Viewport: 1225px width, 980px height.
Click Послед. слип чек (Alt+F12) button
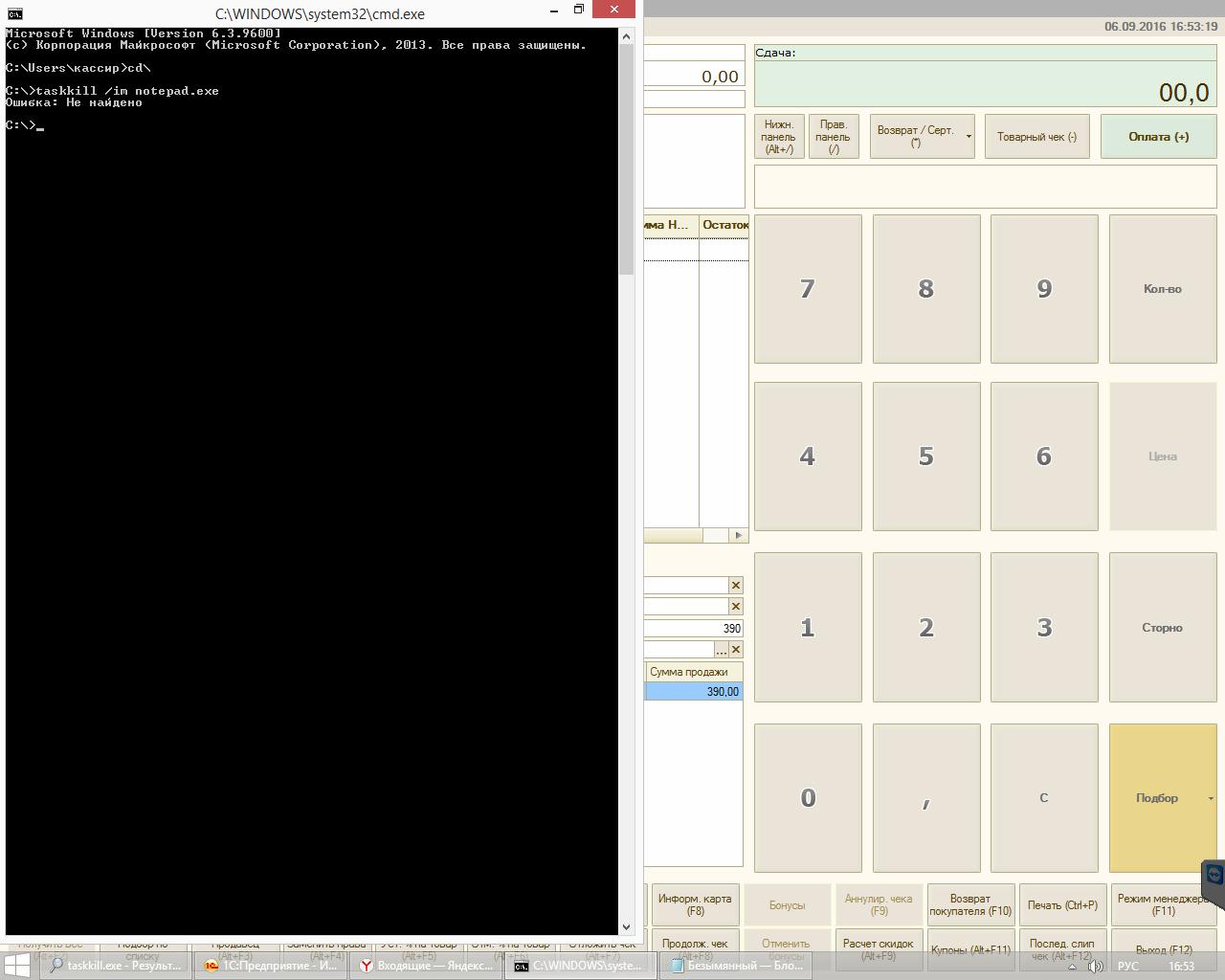(1062, 949)
